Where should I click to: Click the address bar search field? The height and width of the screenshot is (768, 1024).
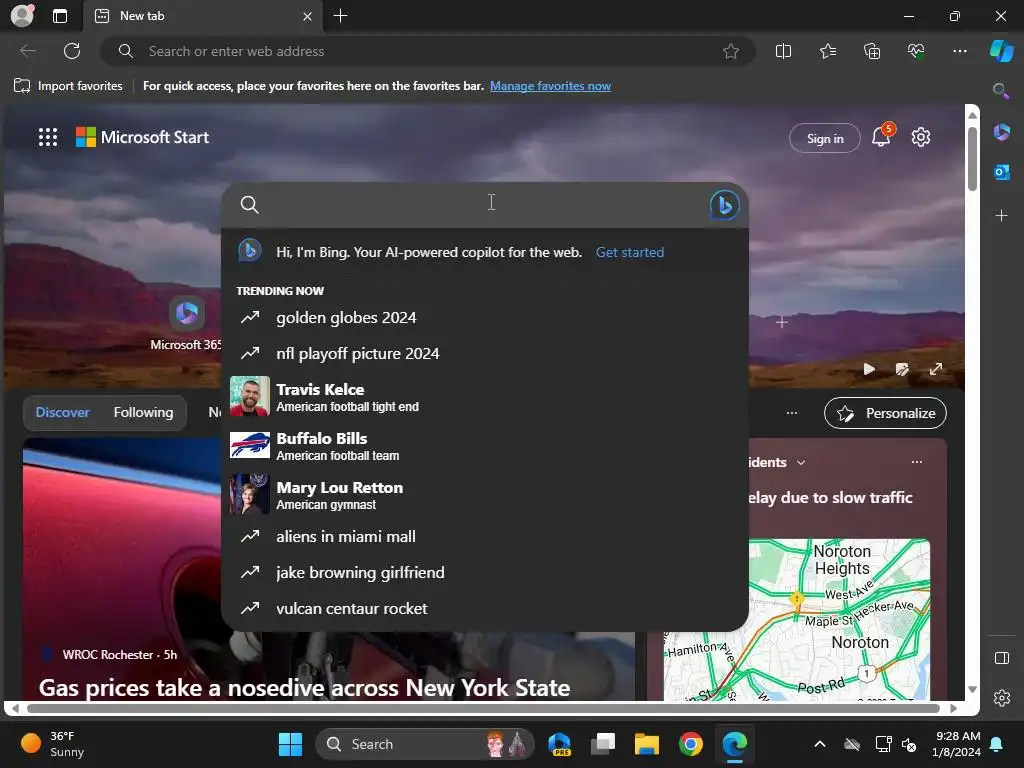point(428,51)
